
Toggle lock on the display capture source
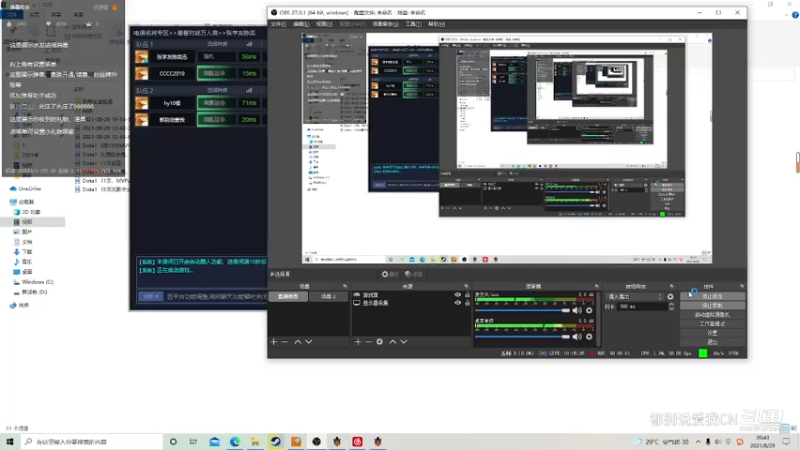467,303
